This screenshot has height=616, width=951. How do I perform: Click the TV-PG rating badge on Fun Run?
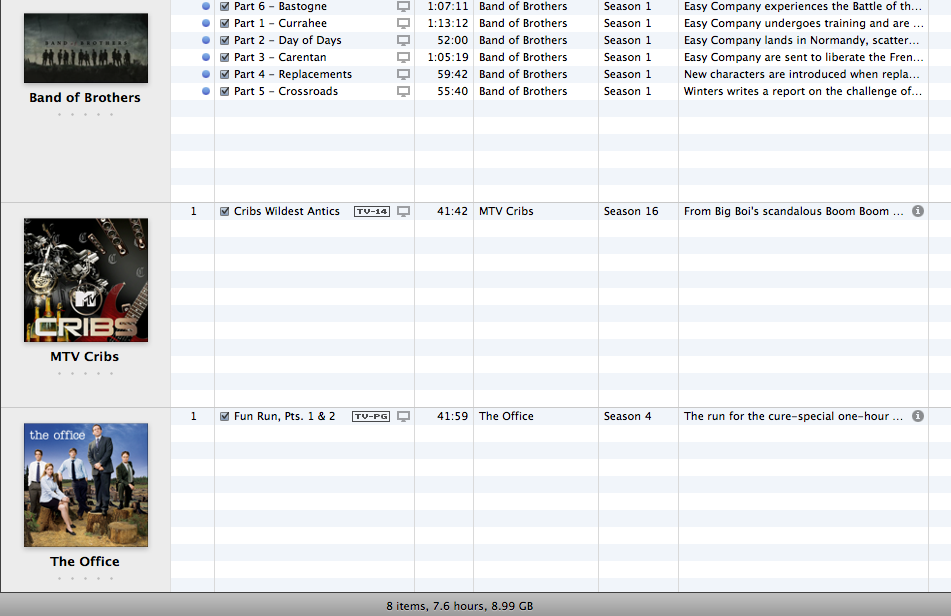coord(371,417)
